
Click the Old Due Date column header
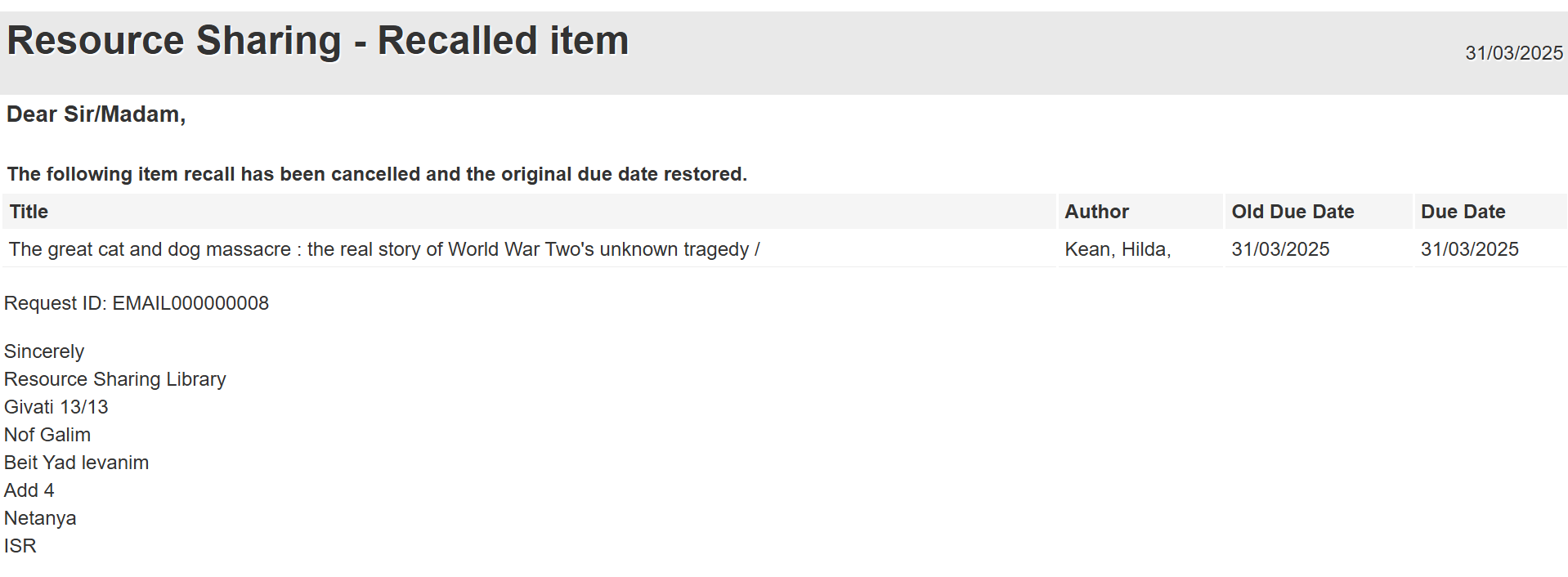[x=1292, y=212]
